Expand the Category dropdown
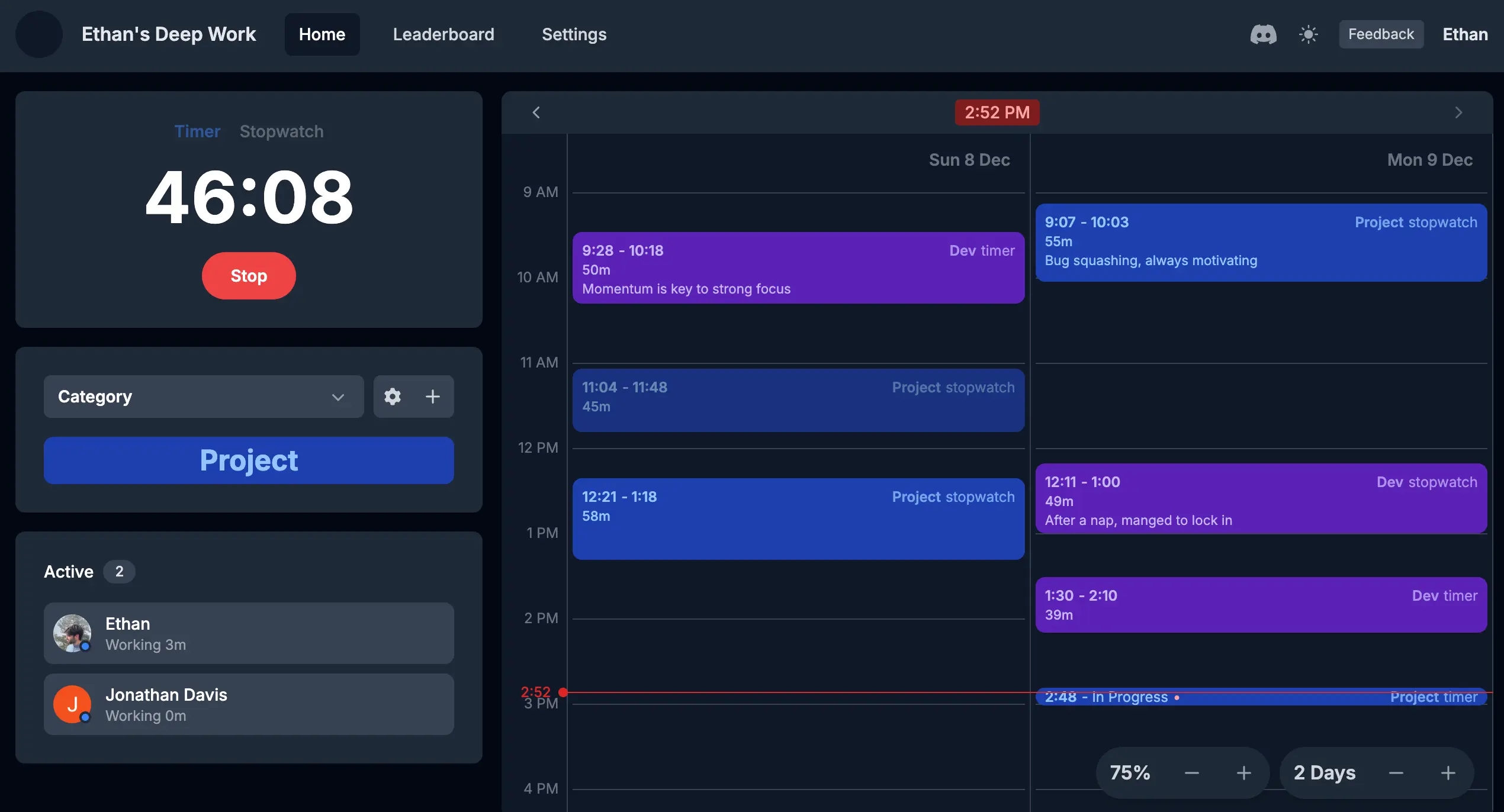Image resolution: width=1504 pixels, height=812 pixels. click(x=204, y=397)
